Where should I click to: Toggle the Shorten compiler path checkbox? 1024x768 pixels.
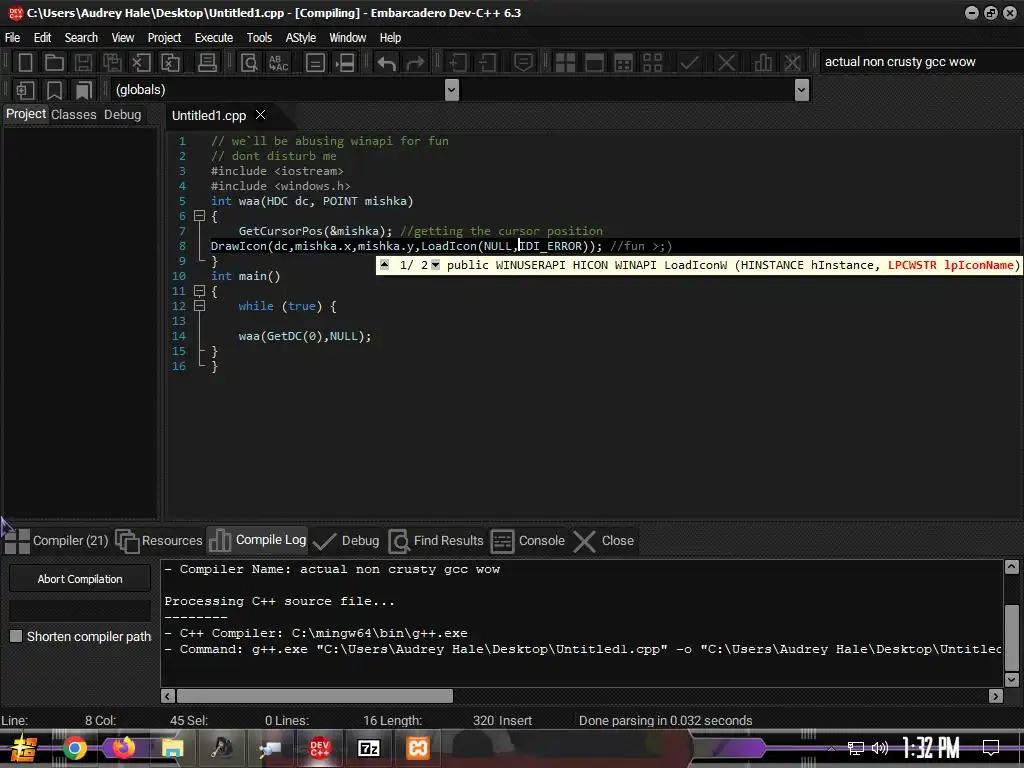click(x=16, y=636)
